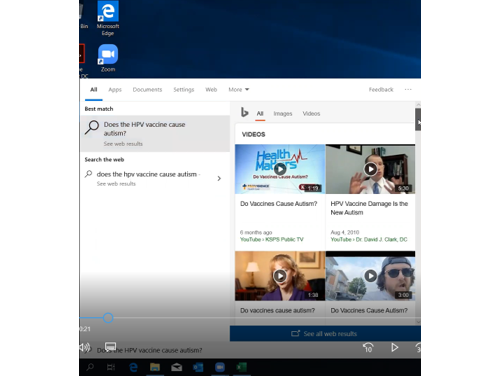Toggle the captions icon
The width and height of the screenshot is (500, 377).
(x=110, y=346)
